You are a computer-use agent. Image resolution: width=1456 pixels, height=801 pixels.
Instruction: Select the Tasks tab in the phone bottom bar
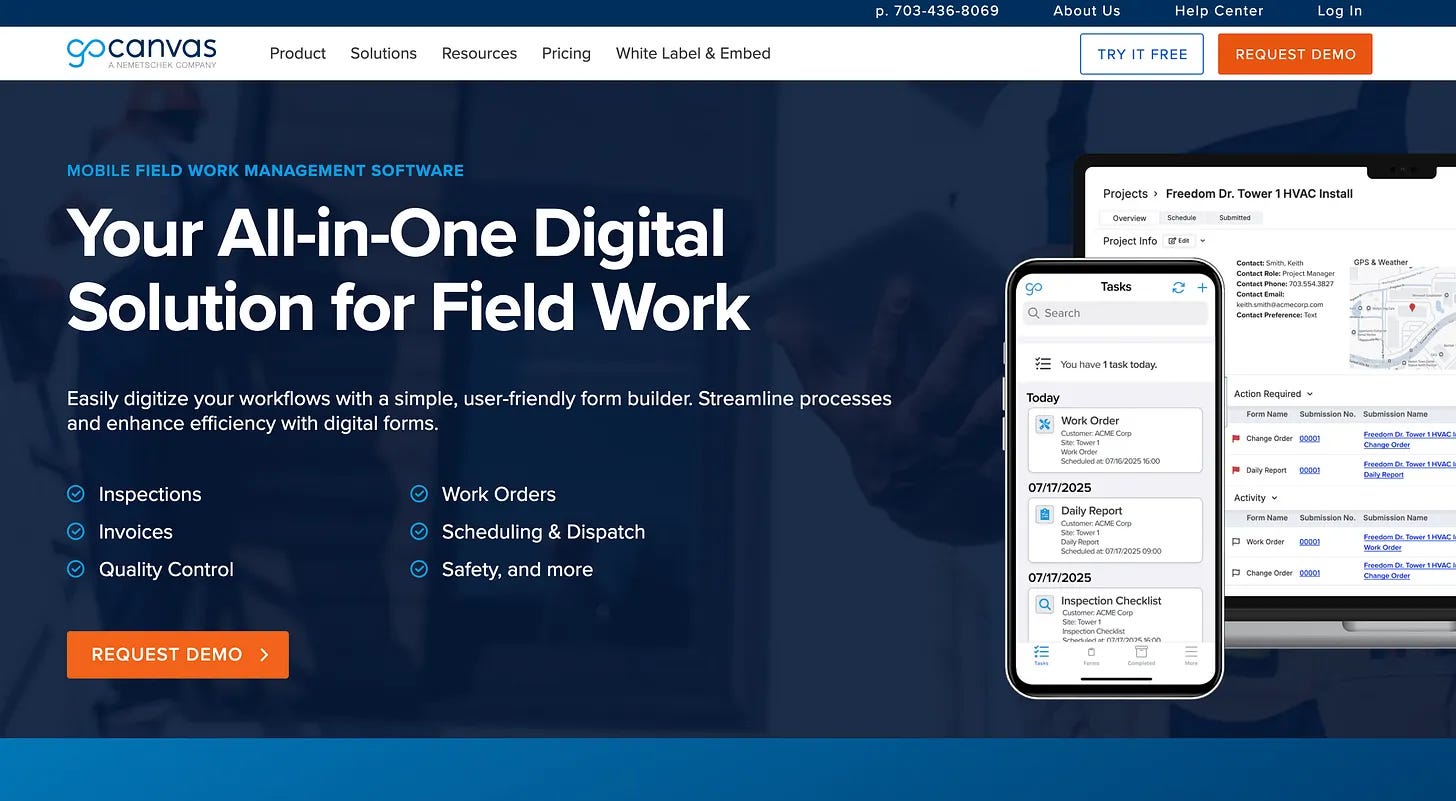click(x=1041, y=655)
